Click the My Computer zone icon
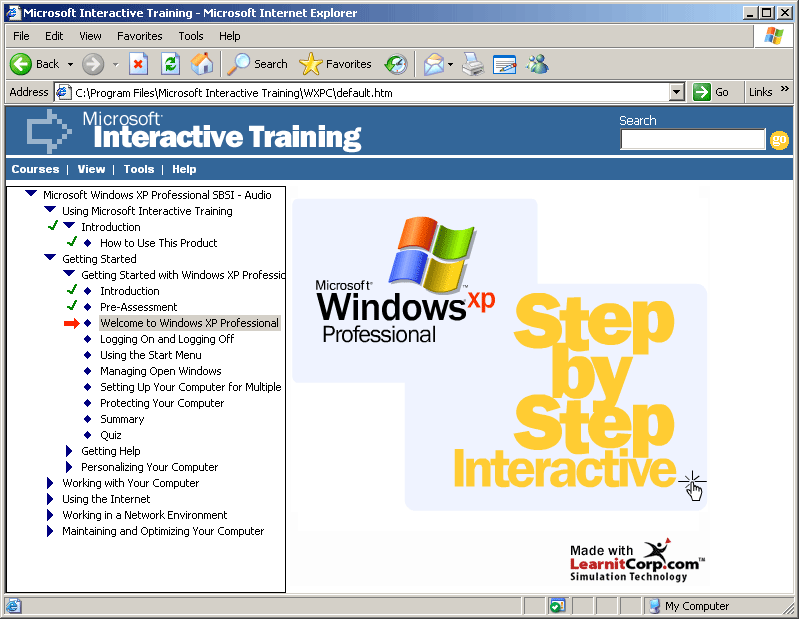 pos(654,606)
